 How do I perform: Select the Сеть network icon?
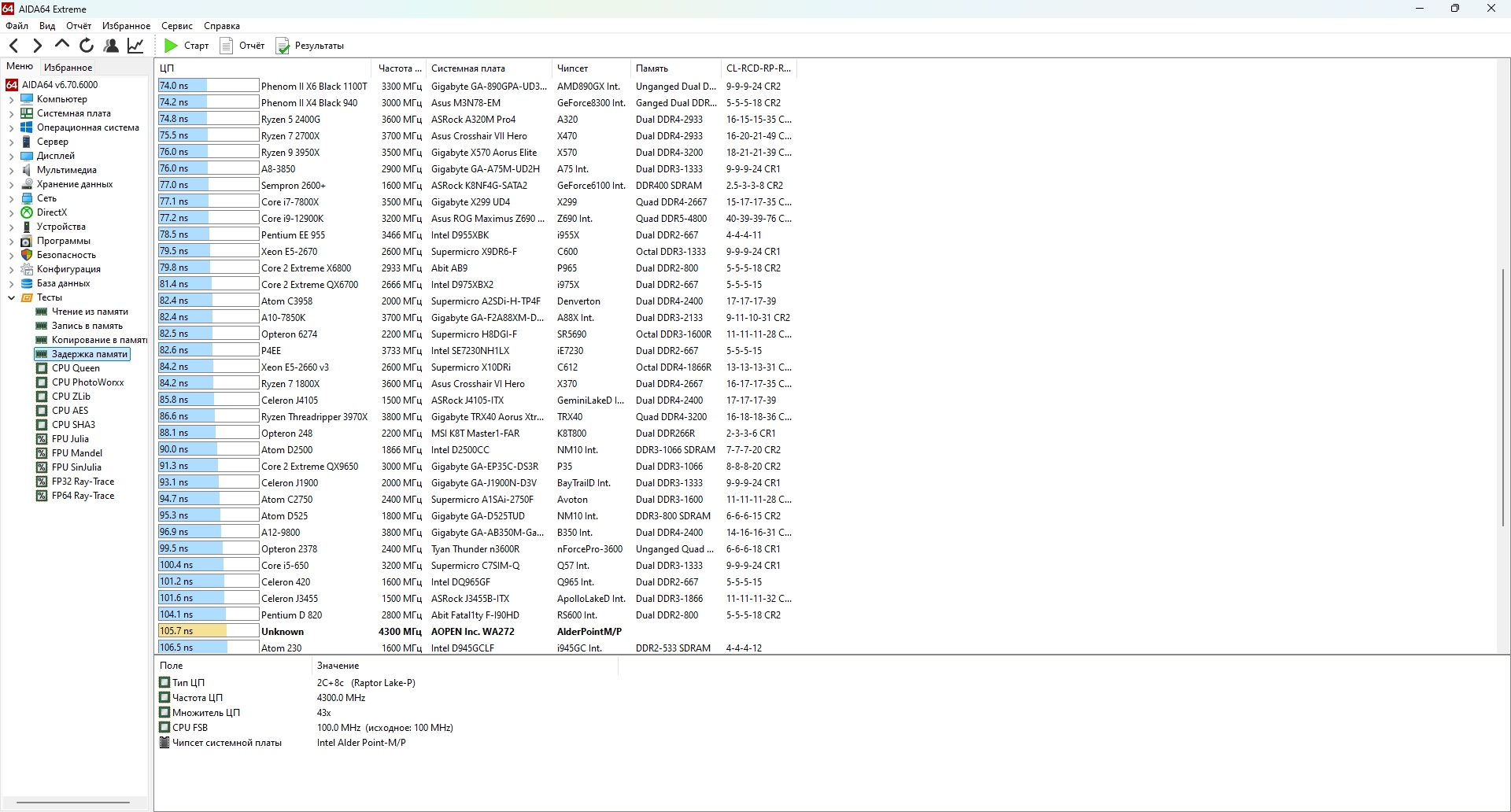pos(27,198)
